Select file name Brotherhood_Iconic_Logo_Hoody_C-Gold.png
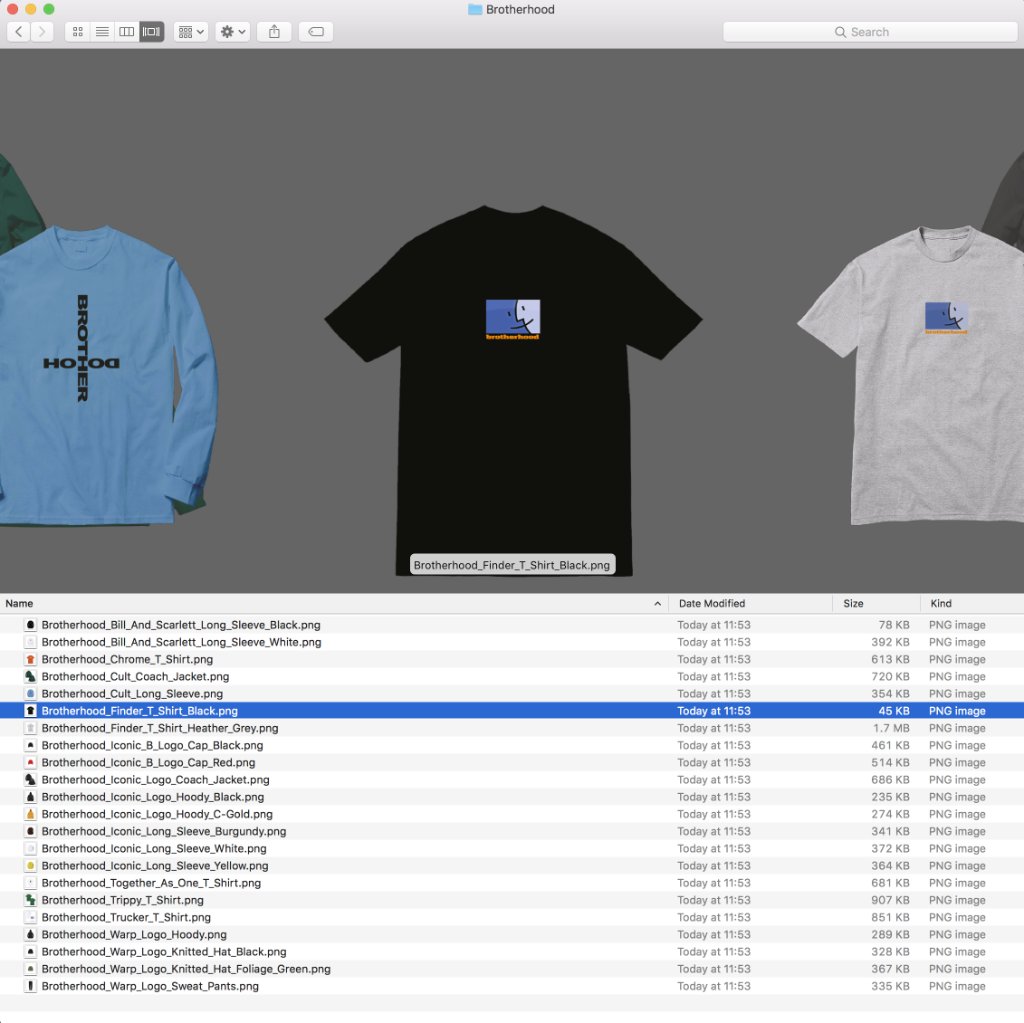 [x=157, y=814]
